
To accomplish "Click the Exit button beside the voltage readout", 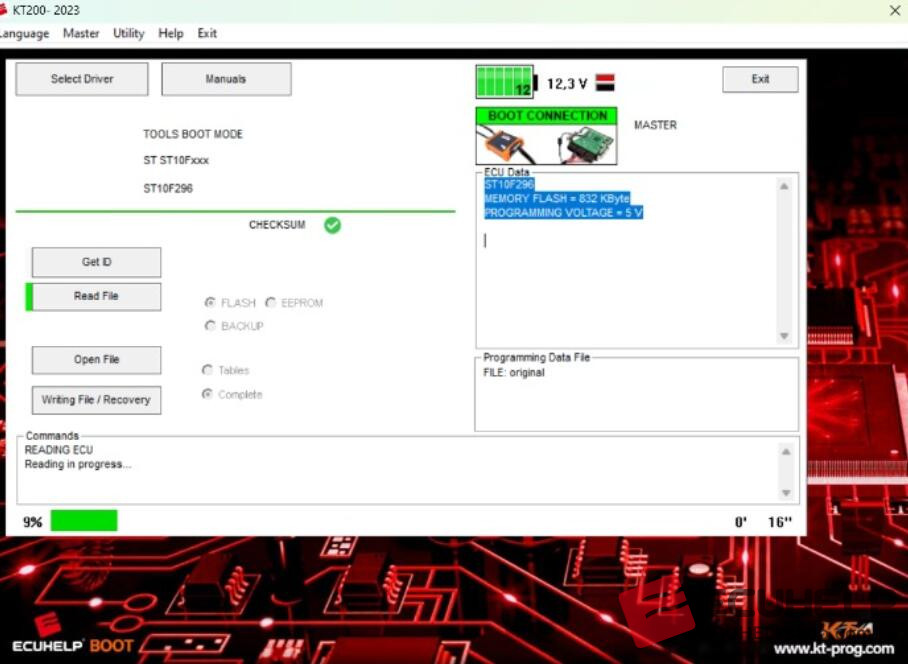I will point(760,79).
